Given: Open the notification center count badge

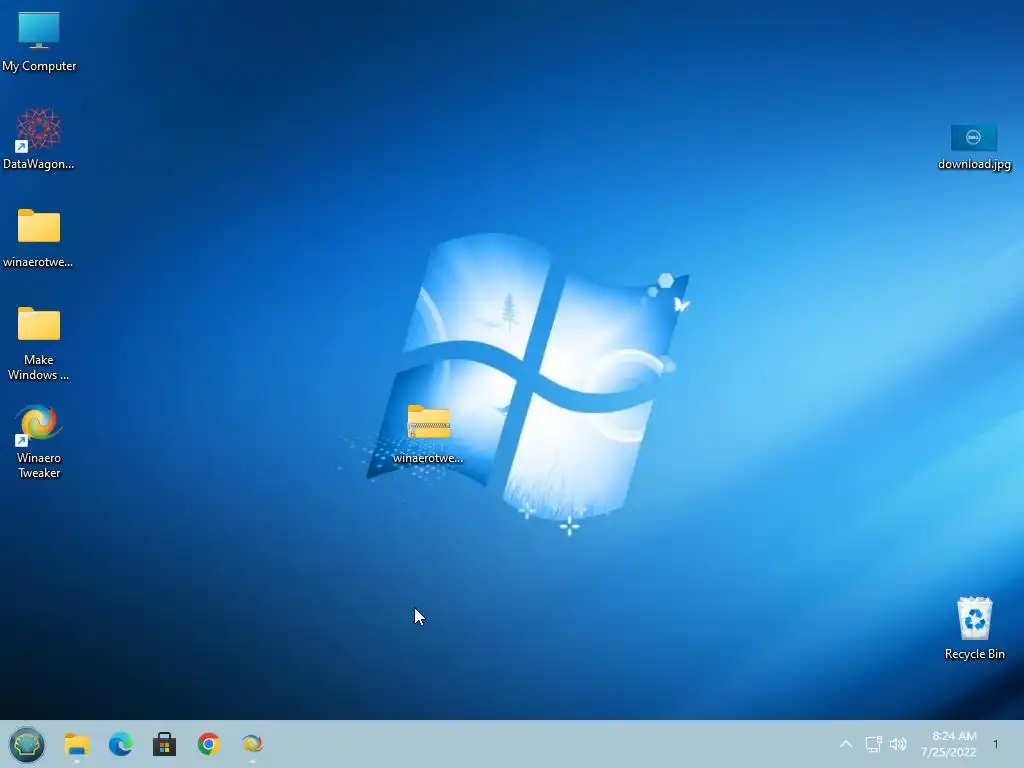Looking at the screenshot, I should [x=996, y=744].
